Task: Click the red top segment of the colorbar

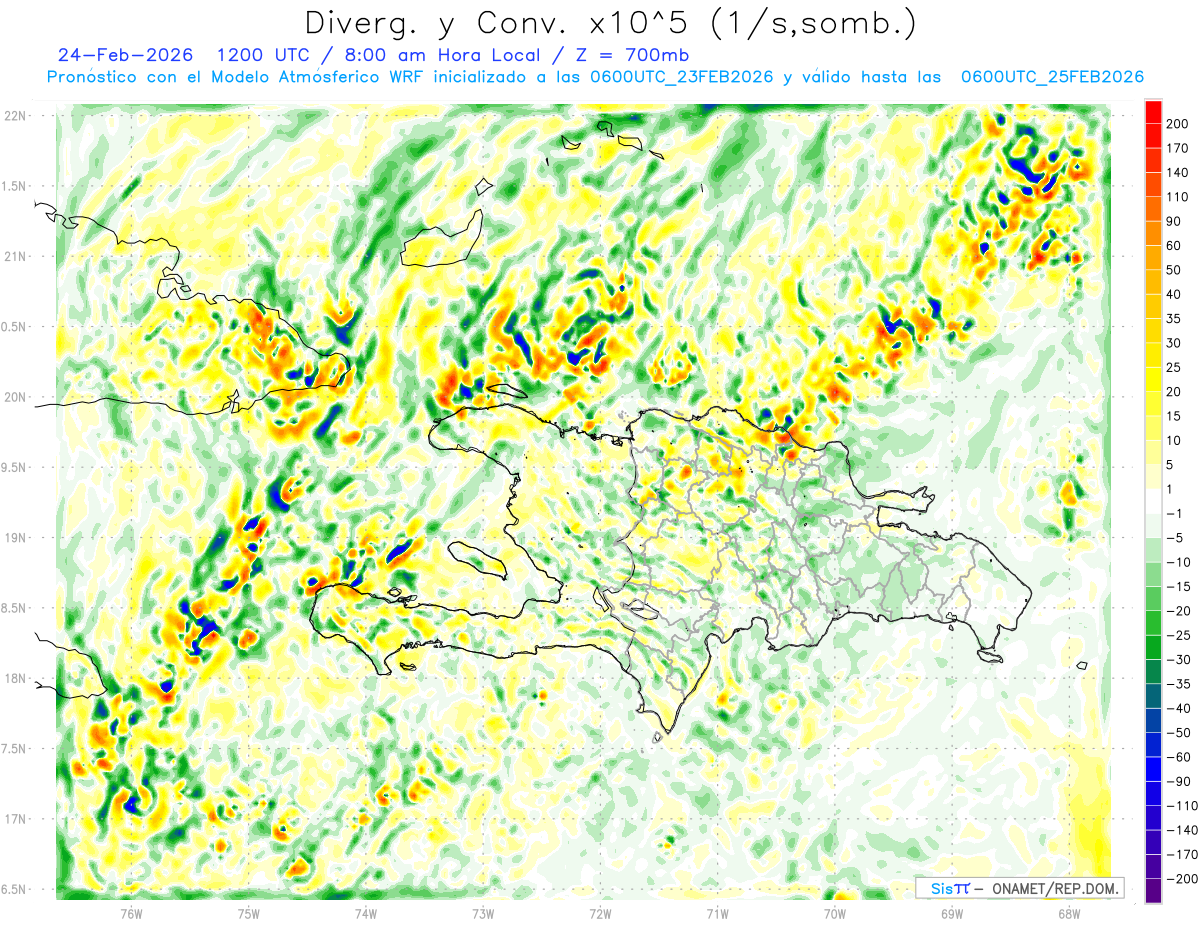Action: (1153, 112)
